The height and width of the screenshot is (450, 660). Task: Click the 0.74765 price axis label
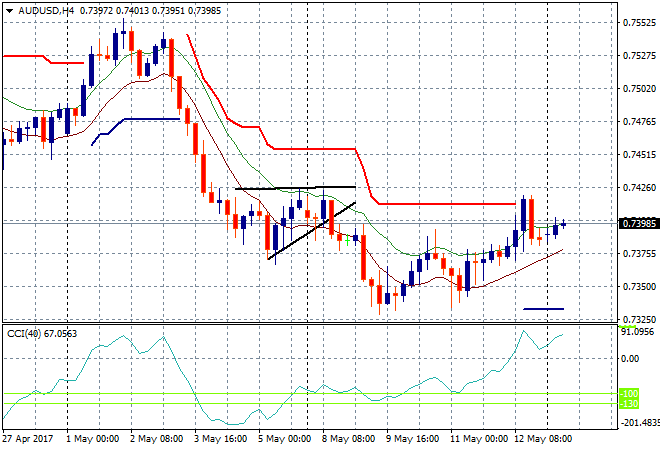point(639,122)
